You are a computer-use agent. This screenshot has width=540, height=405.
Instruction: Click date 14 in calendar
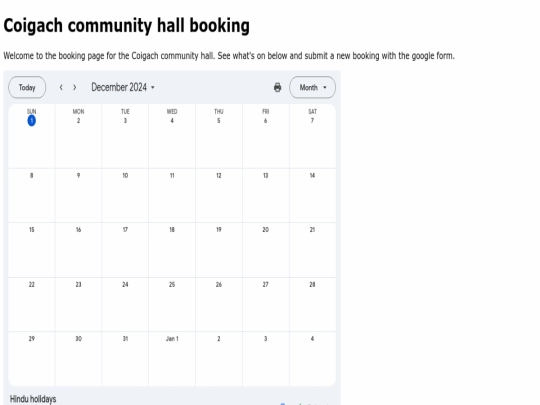pos(312,175)
